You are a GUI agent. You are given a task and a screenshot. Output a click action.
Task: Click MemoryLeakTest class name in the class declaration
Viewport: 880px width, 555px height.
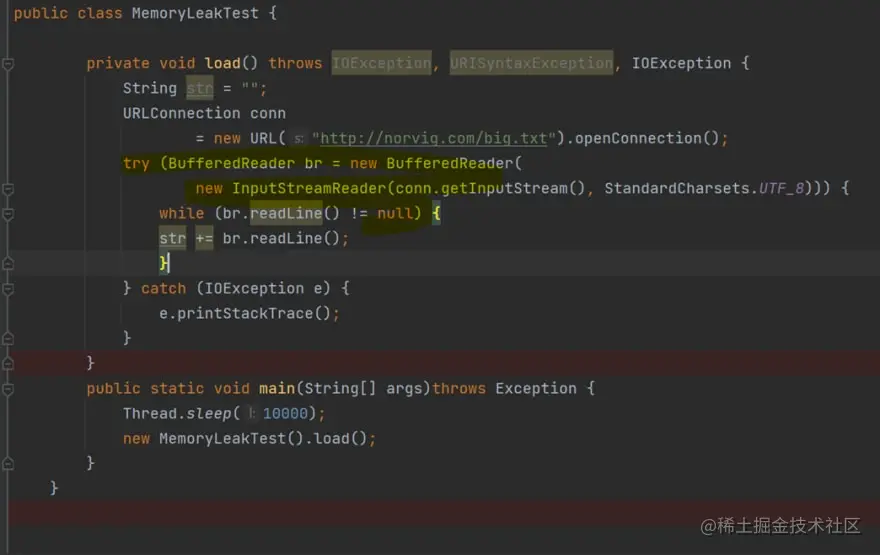[x=195, y=13]
